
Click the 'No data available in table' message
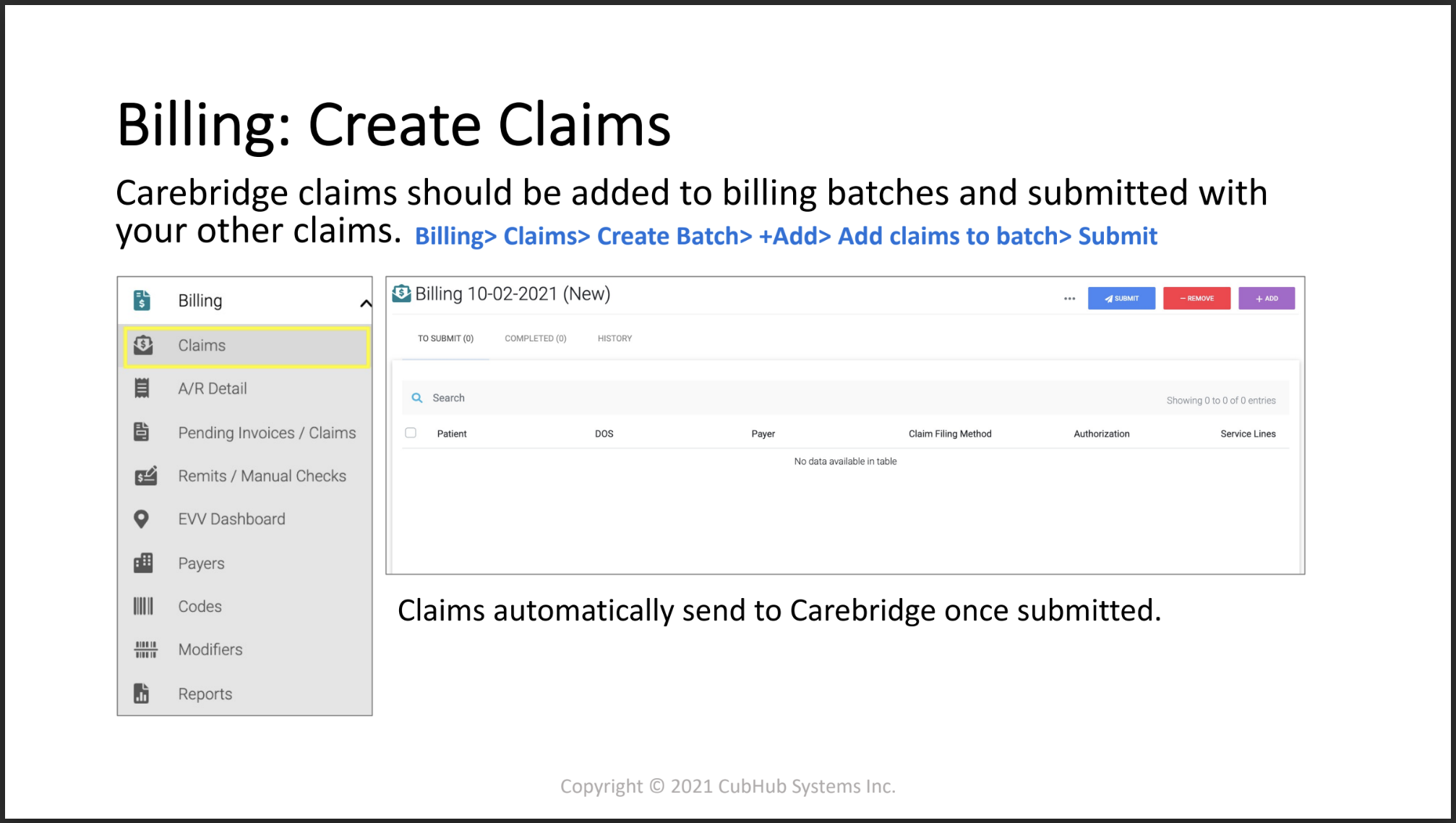[x=845, y=461]
